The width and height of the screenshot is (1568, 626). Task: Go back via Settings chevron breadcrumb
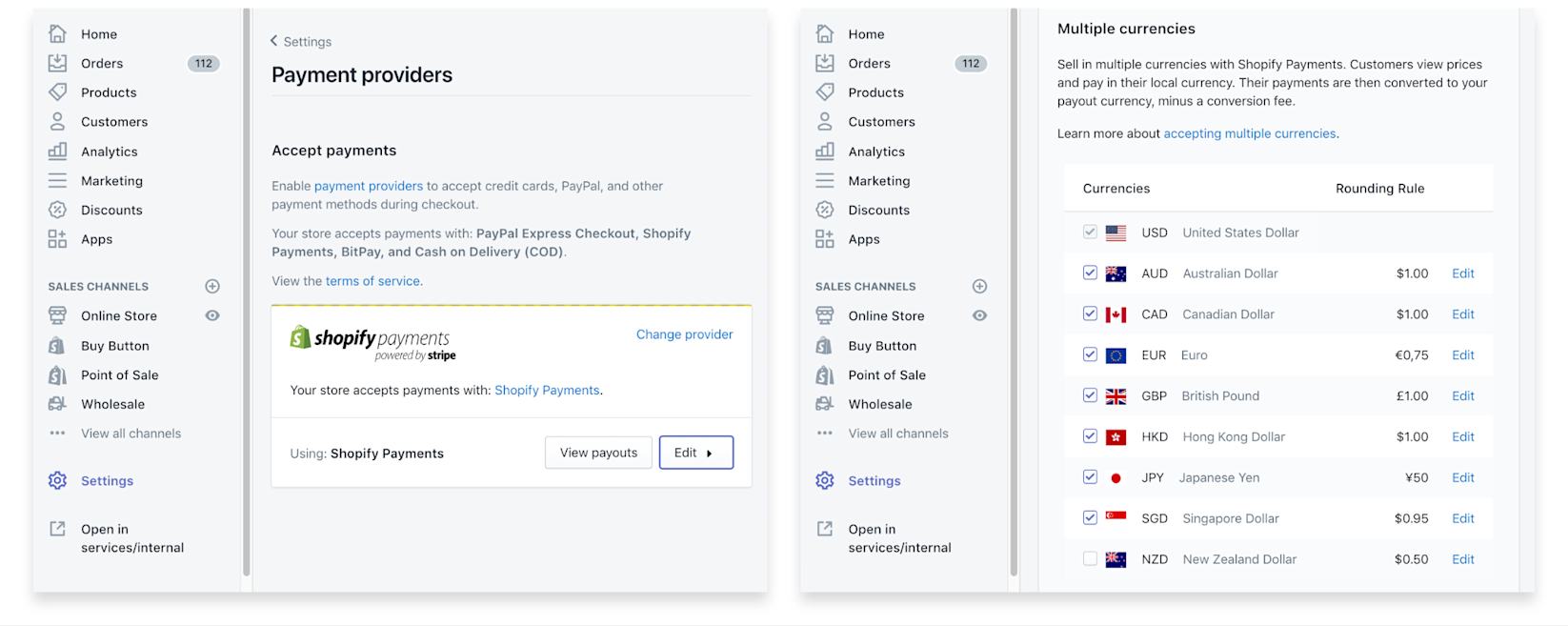[301, 41]
